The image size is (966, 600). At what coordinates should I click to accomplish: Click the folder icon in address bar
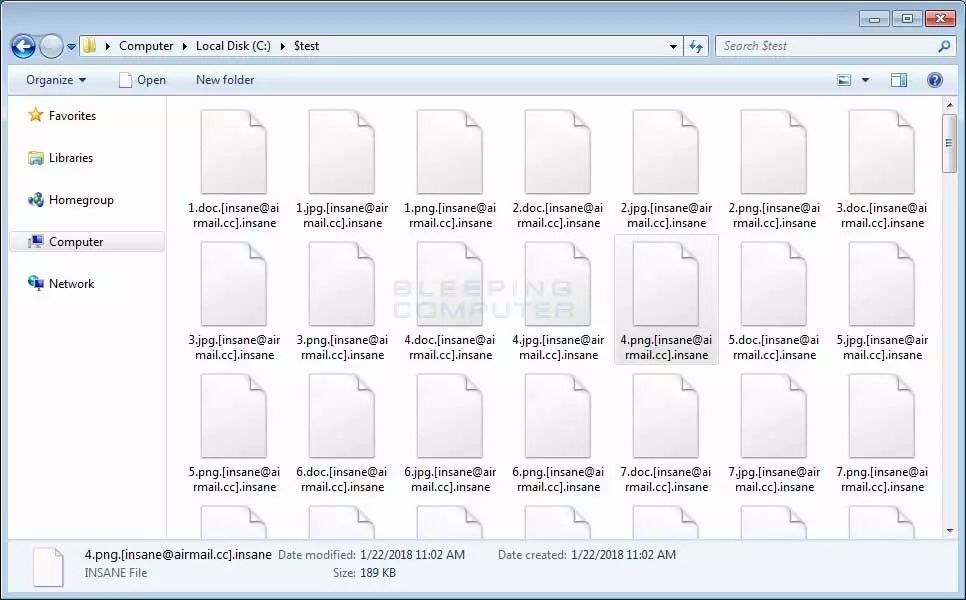click(90, 46)
